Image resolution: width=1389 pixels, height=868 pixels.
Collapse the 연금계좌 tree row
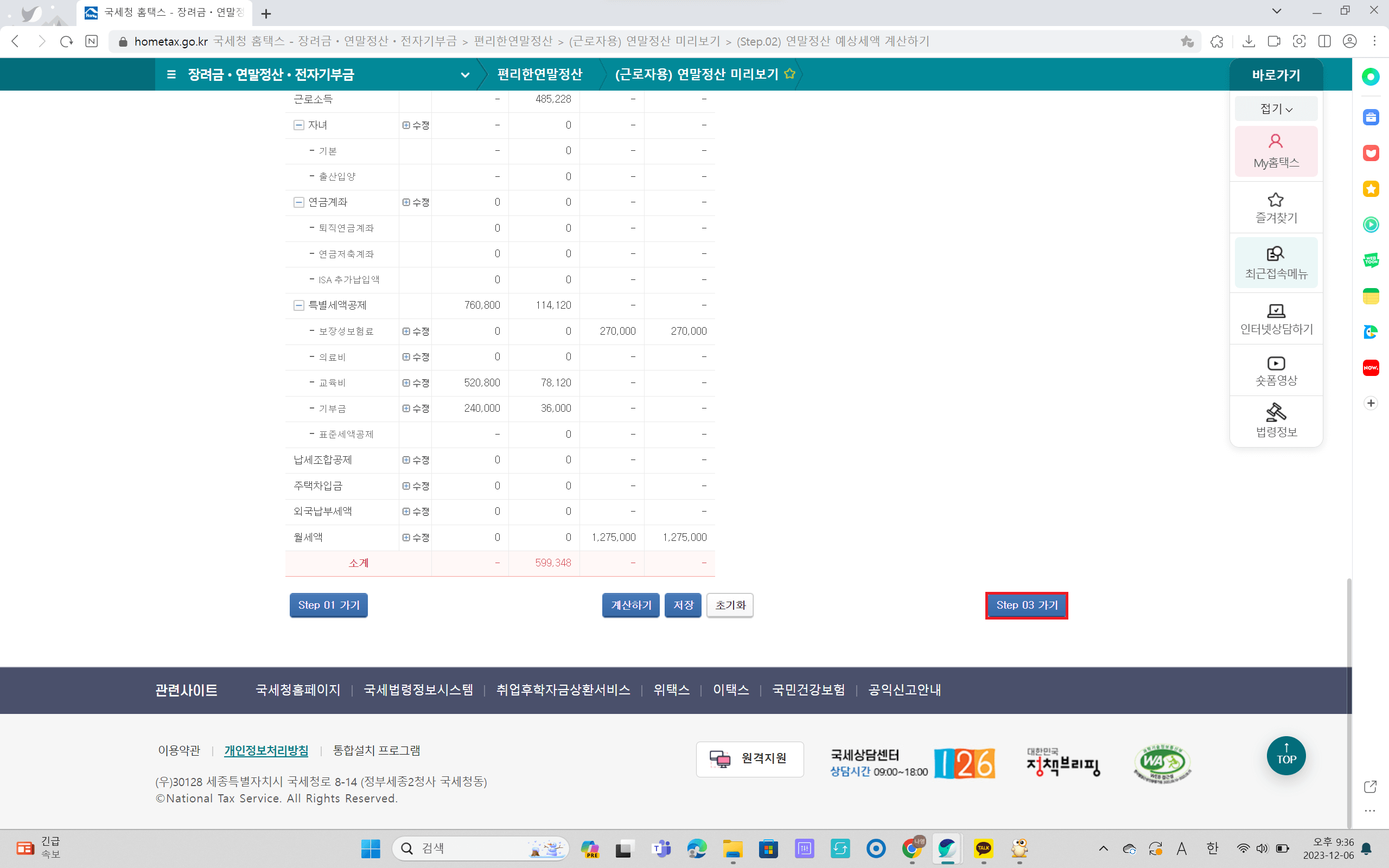pyautogui.click(x=298, y=202)
